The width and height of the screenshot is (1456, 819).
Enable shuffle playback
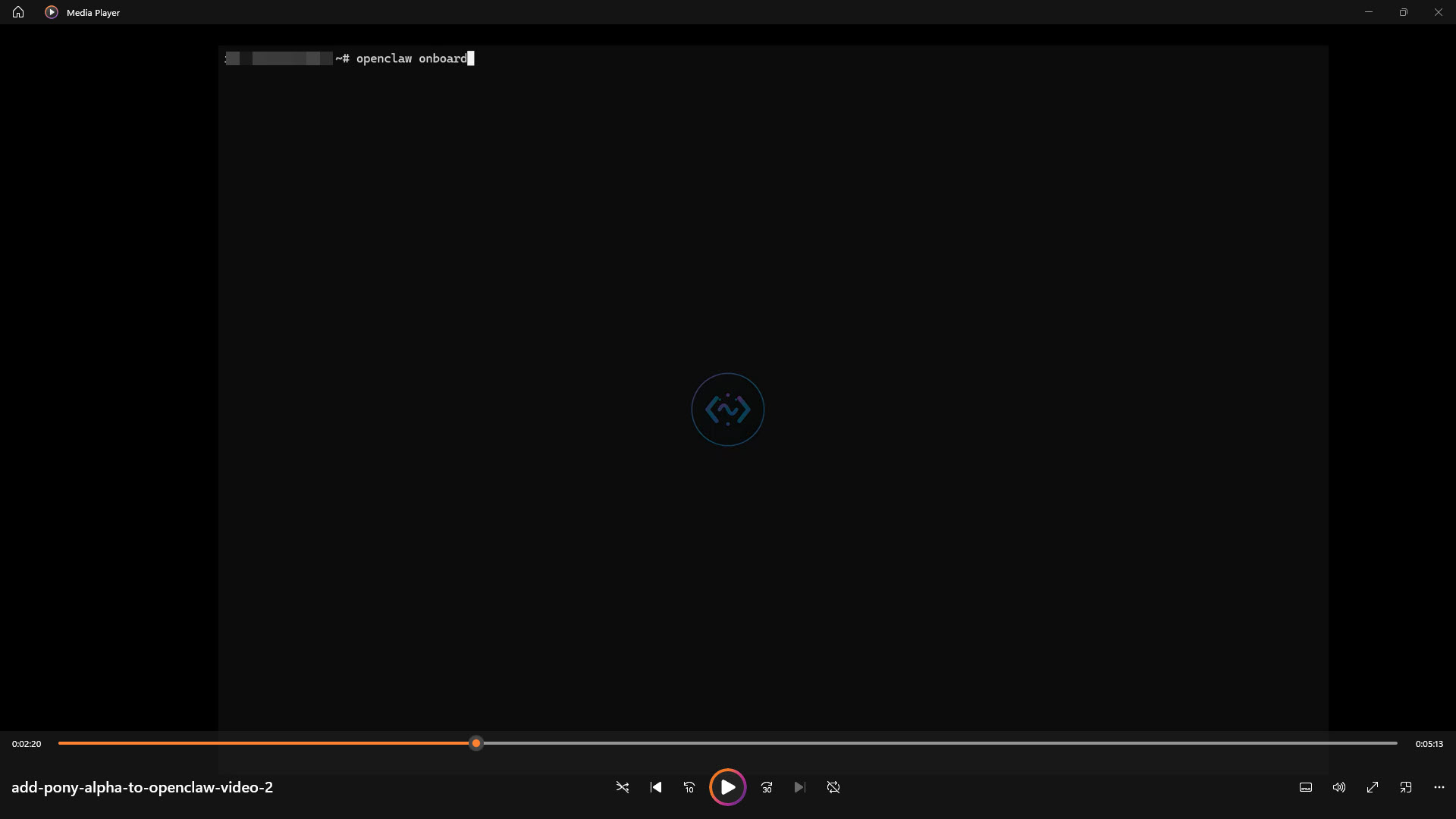click(x=622, y=787)
